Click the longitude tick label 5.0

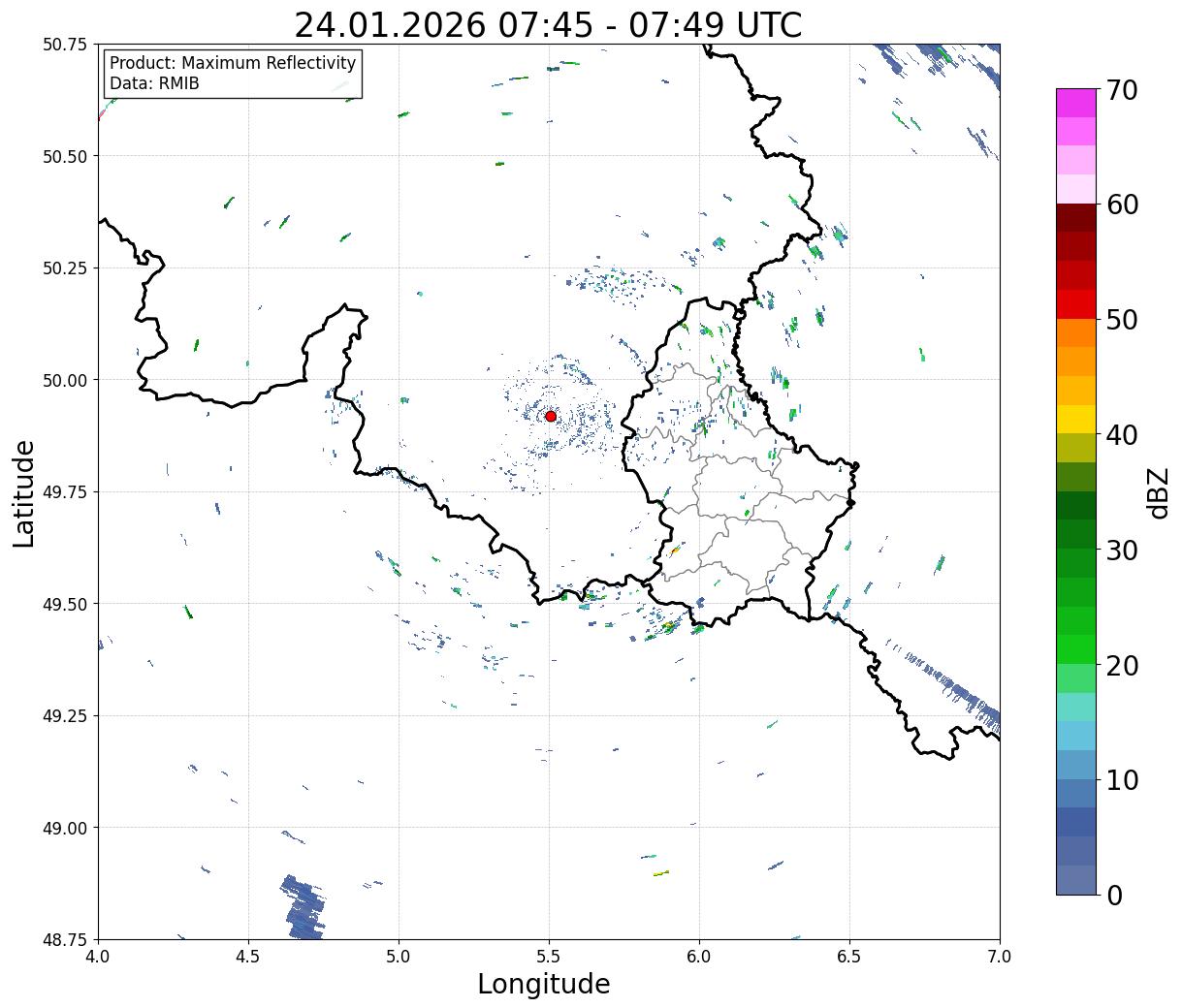click(x=399, y=957)
